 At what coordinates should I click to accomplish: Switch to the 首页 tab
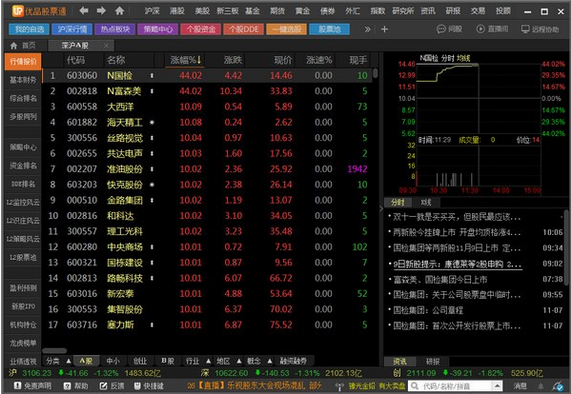click(x=23, y=46)
